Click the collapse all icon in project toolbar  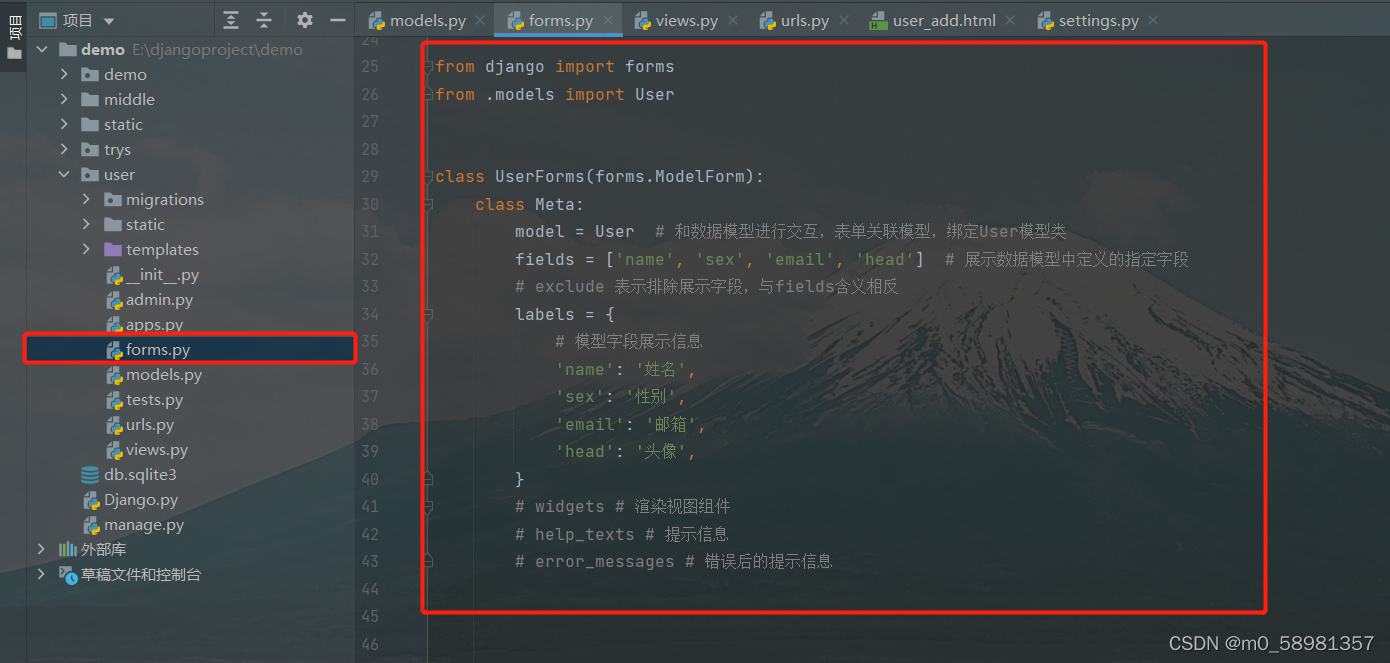coord(264,20)
